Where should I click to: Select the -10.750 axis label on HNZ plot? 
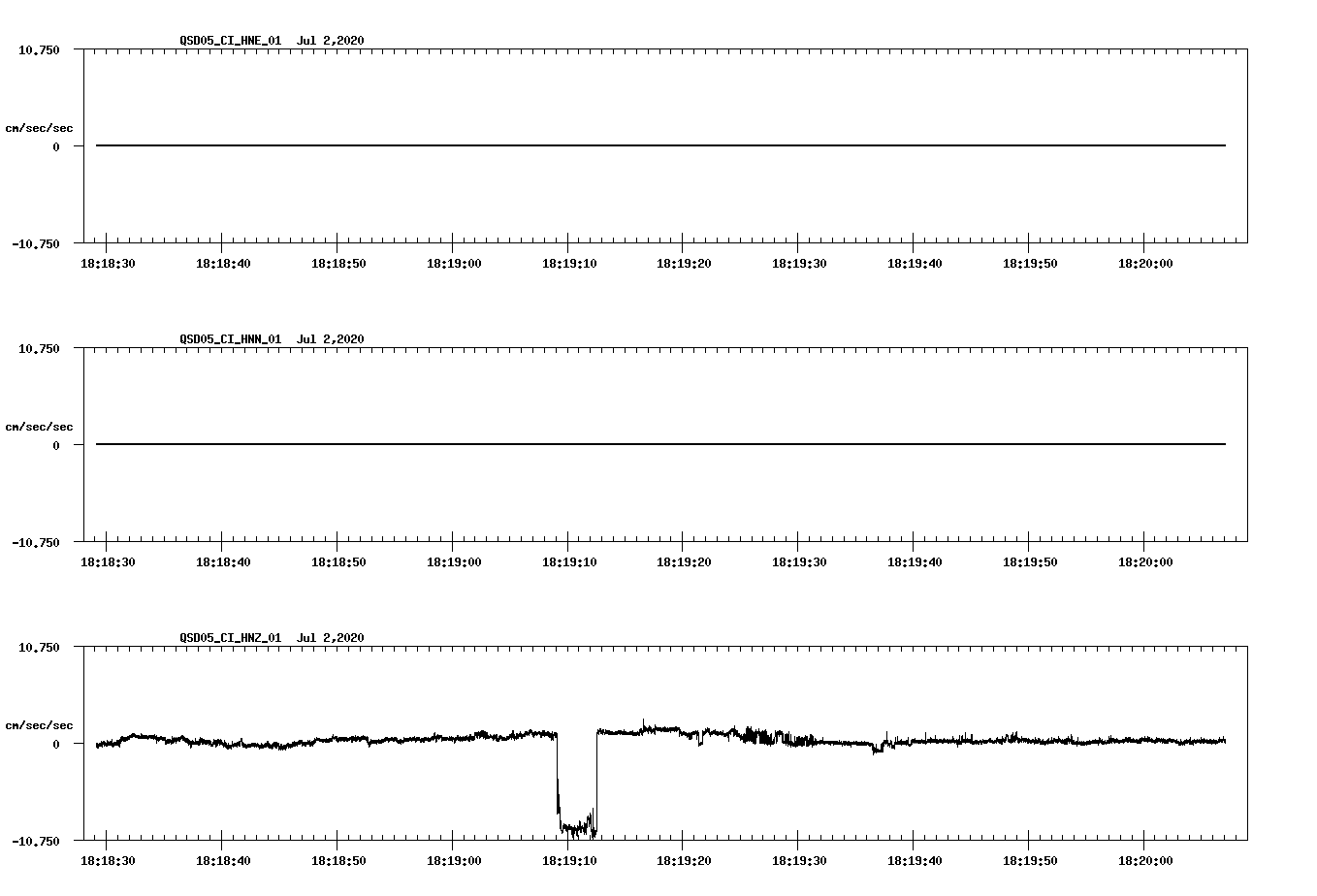tap(36, 841)
